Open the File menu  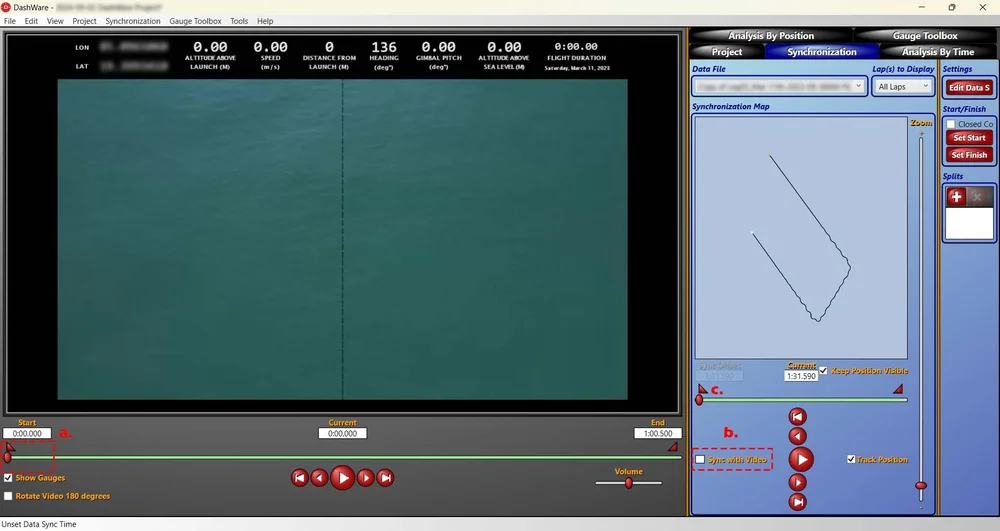tap(10, 21)
